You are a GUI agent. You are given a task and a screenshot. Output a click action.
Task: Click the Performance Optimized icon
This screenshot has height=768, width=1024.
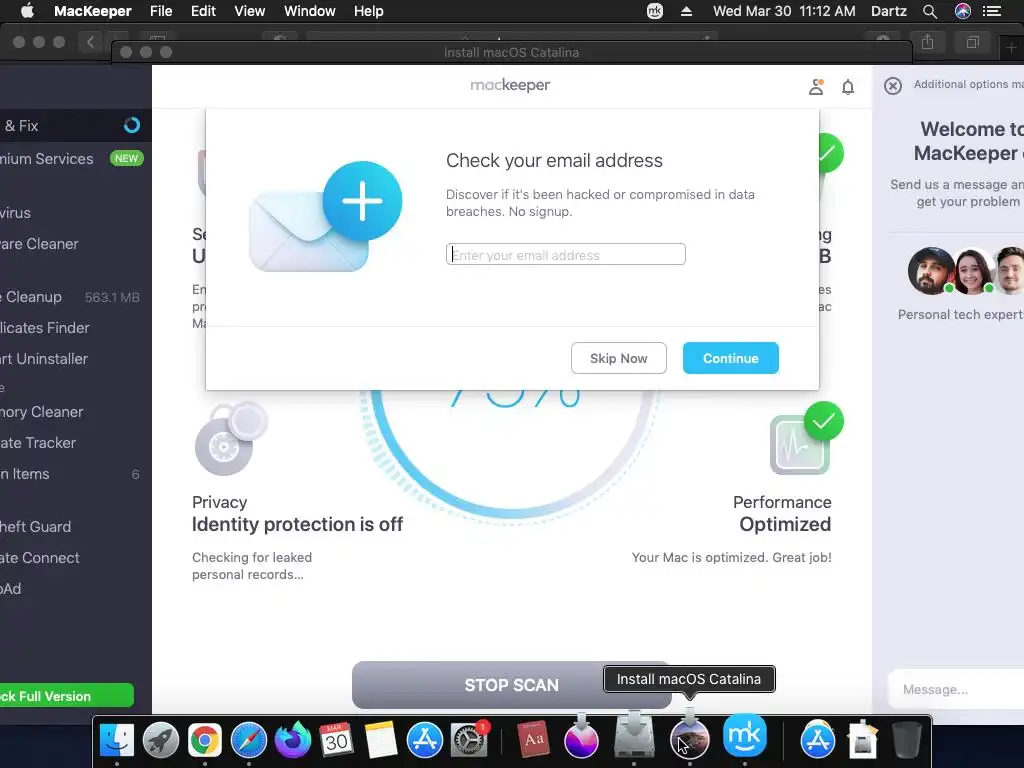(806, 439)
